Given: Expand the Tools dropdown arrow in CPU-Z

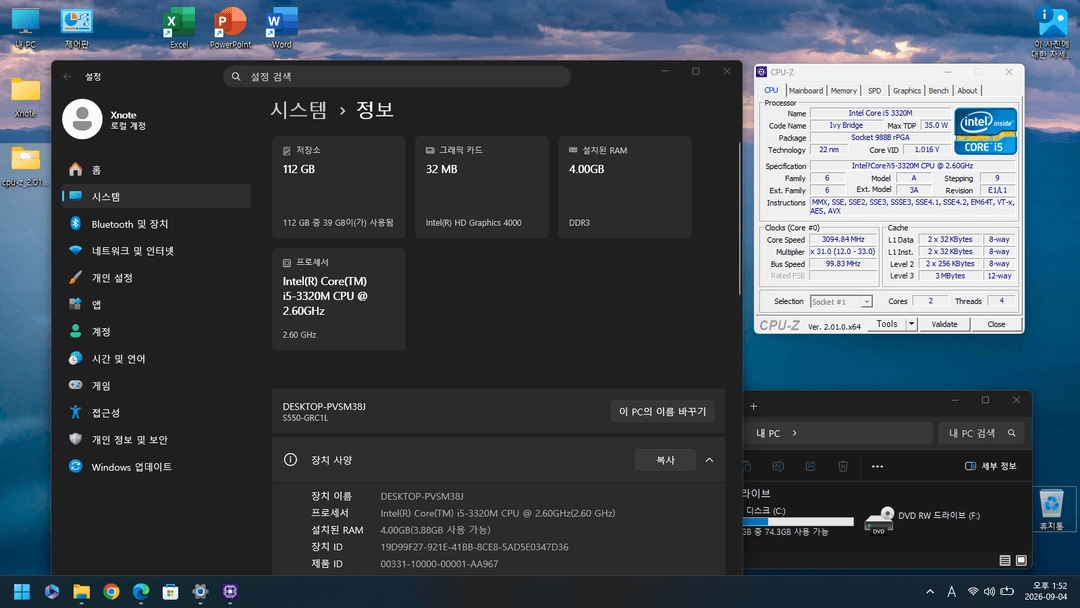Looking at the screenshot, I should tap(911, 324).
